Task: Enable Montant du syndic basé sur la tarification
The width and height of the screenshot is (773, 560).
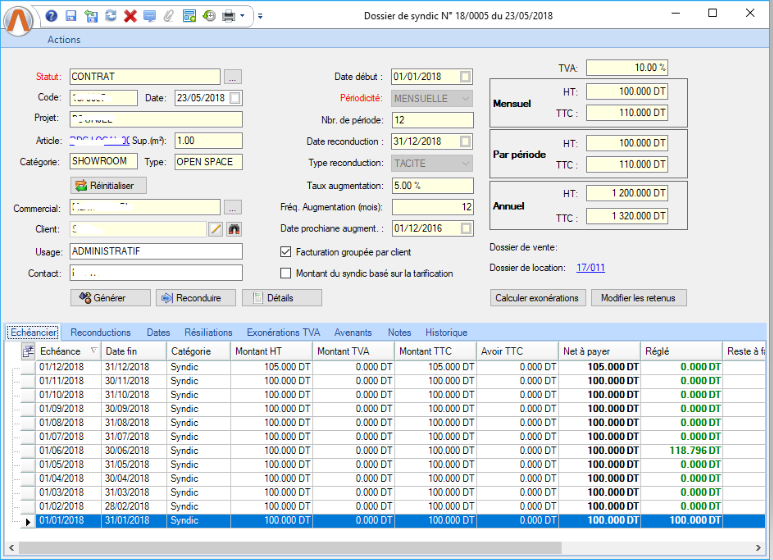Action: pyautogui.click(x=286, y=273)
